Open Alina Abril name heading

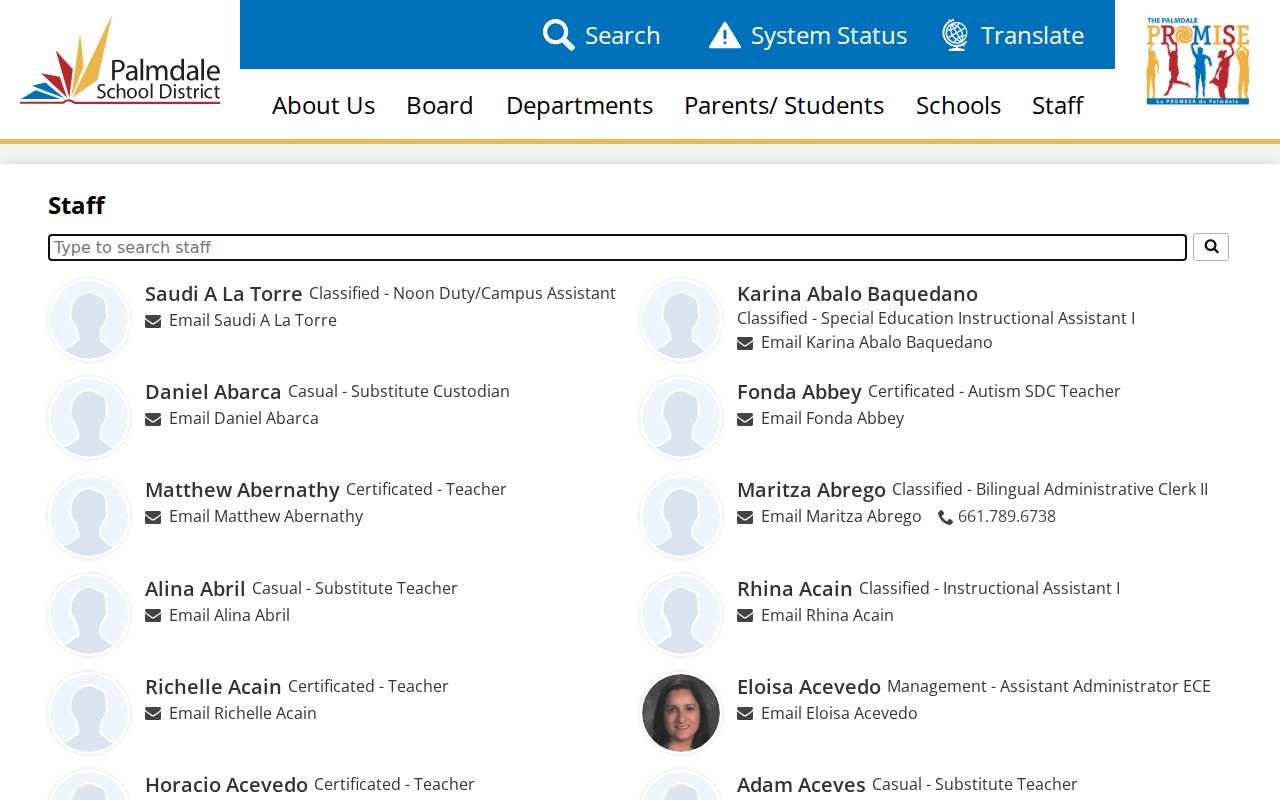(x=195, y=589)
